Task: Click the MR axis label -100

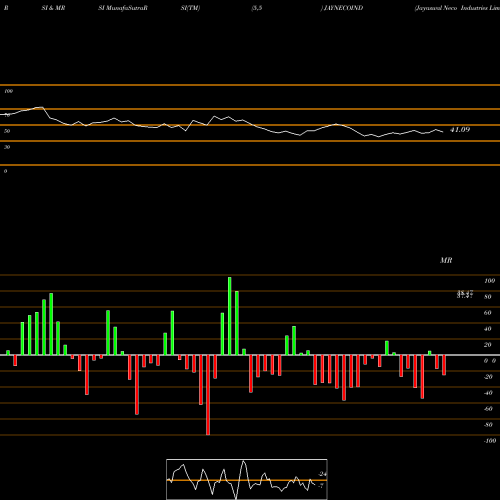Action: point(490,441)
